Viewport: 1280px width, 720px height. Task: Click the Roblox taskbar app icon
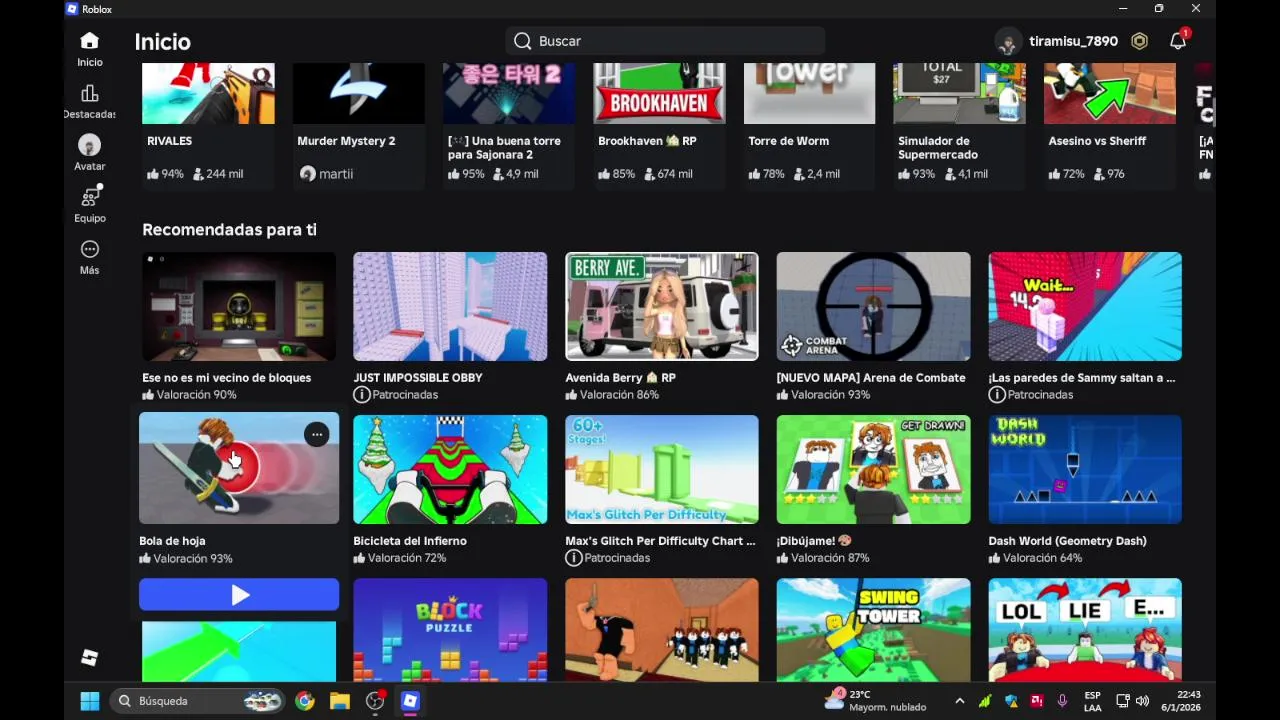pos(410,701)
